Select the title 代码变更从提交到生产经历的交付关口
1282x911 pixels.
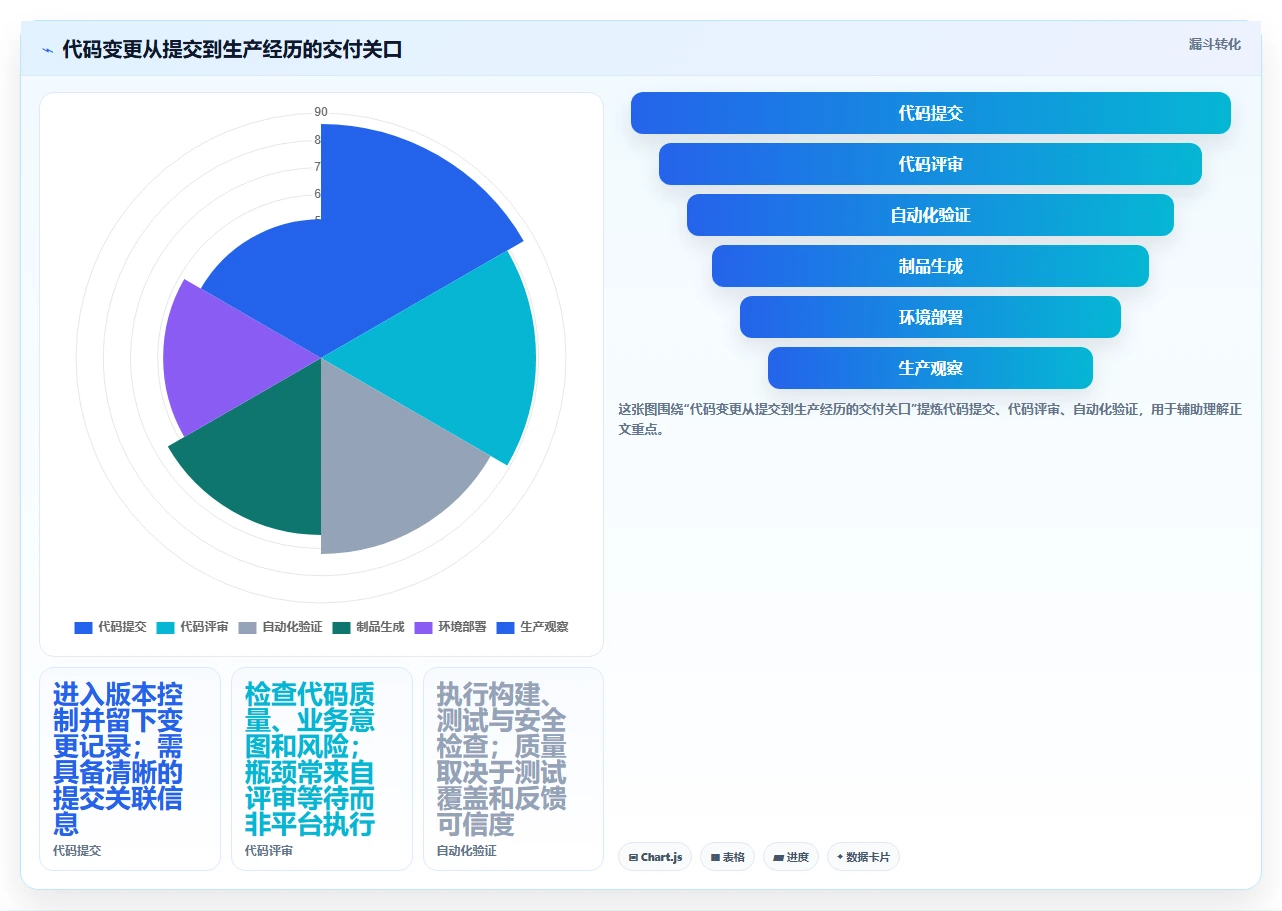point(232,49)
